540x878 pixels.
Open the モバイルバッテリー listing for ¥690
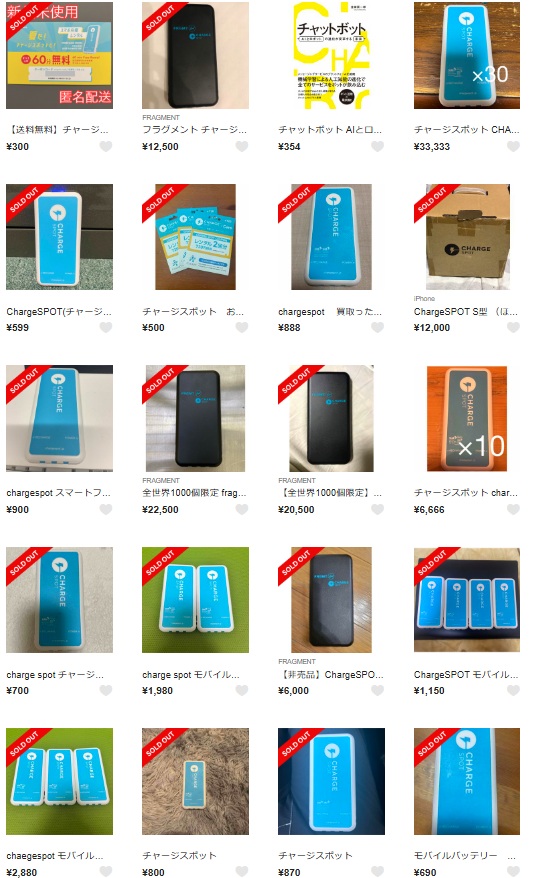click(x=464, y=856)
